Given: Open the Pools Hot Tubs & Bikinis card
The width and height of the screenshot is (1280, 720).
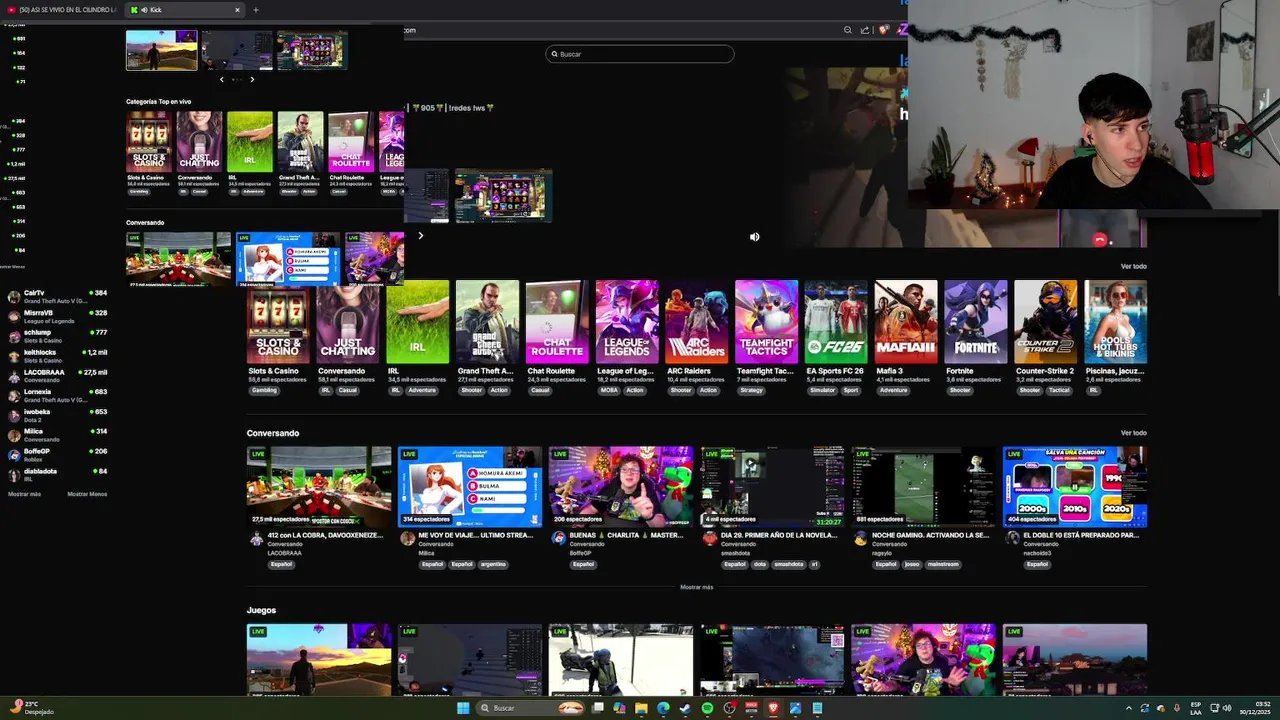Looking at the screenshot, I should pos(1116,322).
